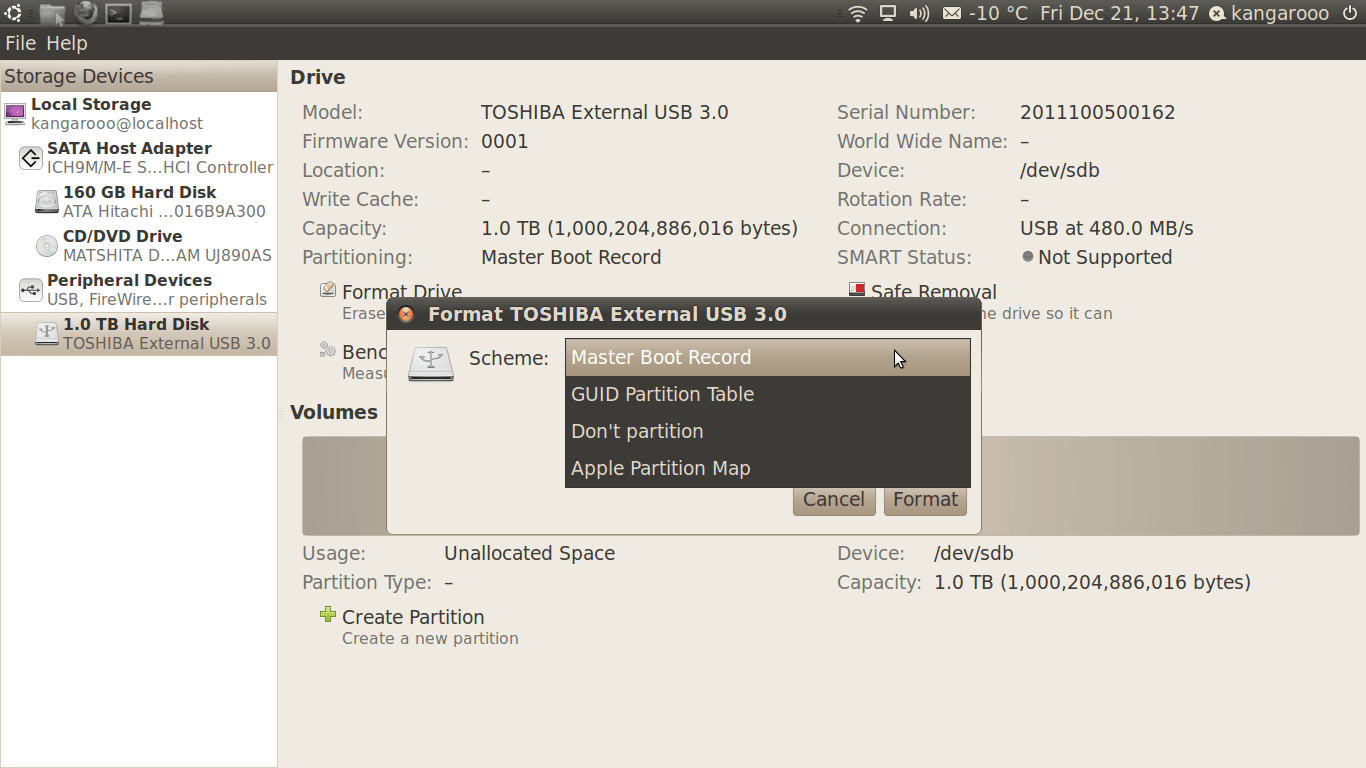Click Format Drive icon
Viewport: 1366px width, 768px height.
(328, 290)
